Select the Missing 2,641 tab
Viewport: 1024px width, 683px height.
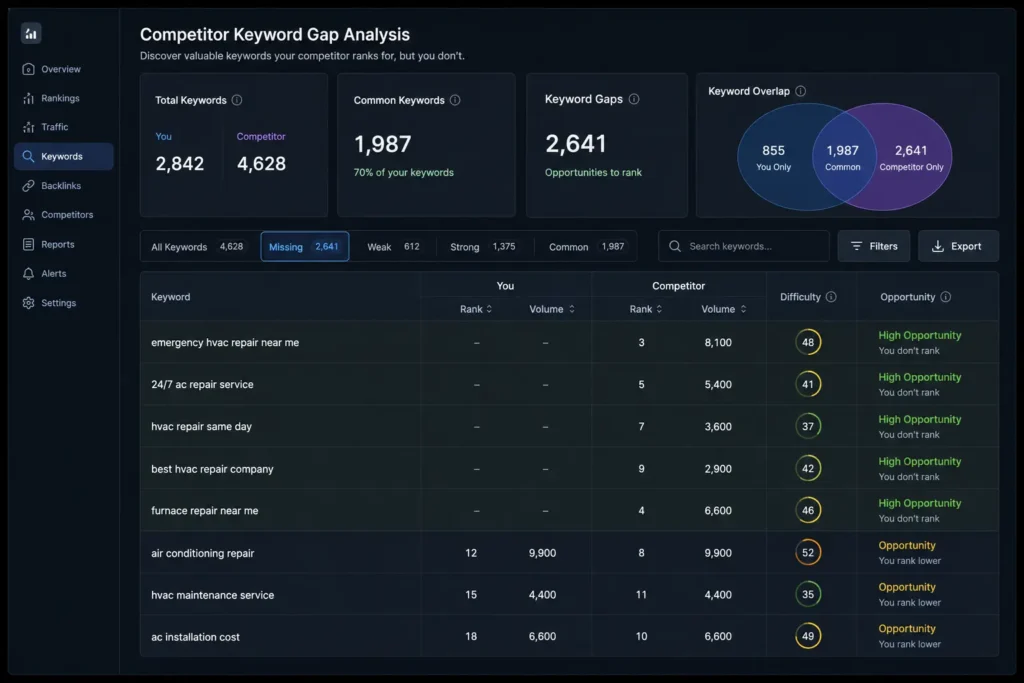[x=304, y=247]
